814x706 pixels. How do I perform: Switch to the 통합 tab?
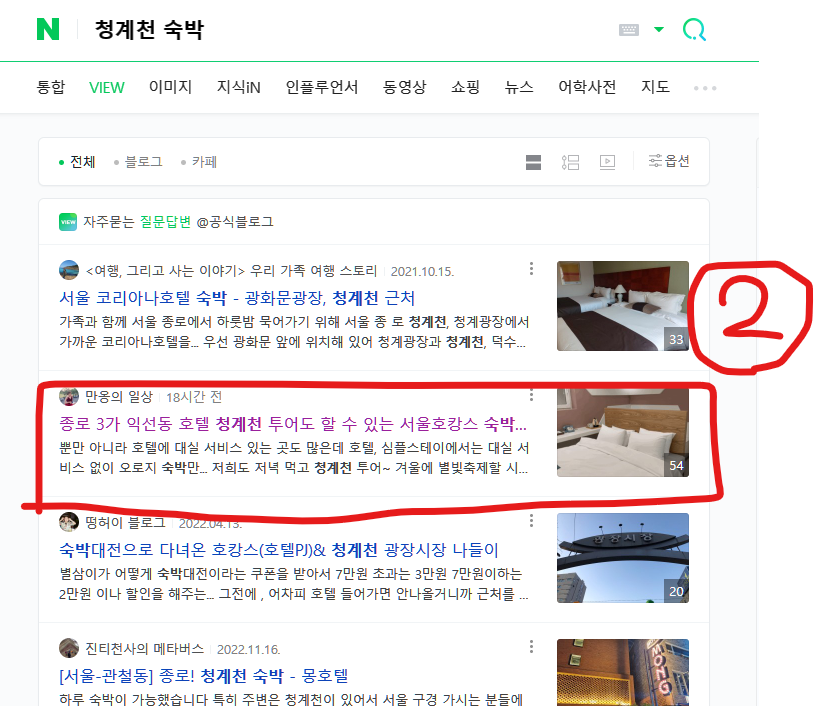(x=51, y=87)
